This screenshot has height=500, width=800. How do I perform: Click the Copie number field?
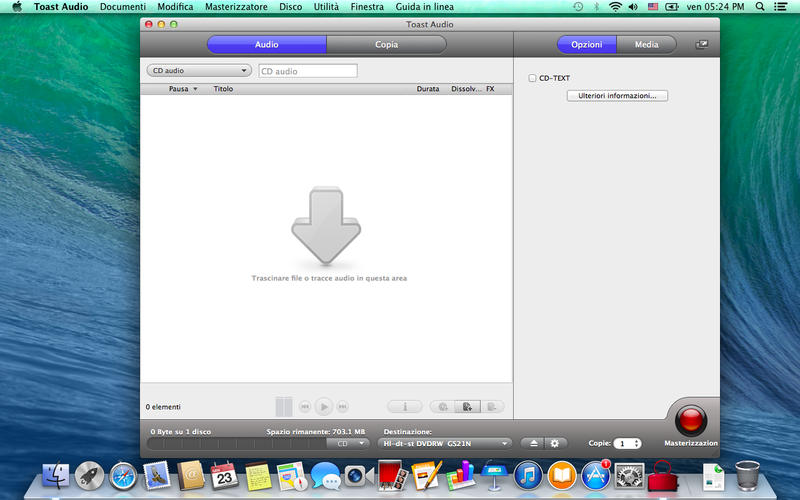(x=623, y=443)
